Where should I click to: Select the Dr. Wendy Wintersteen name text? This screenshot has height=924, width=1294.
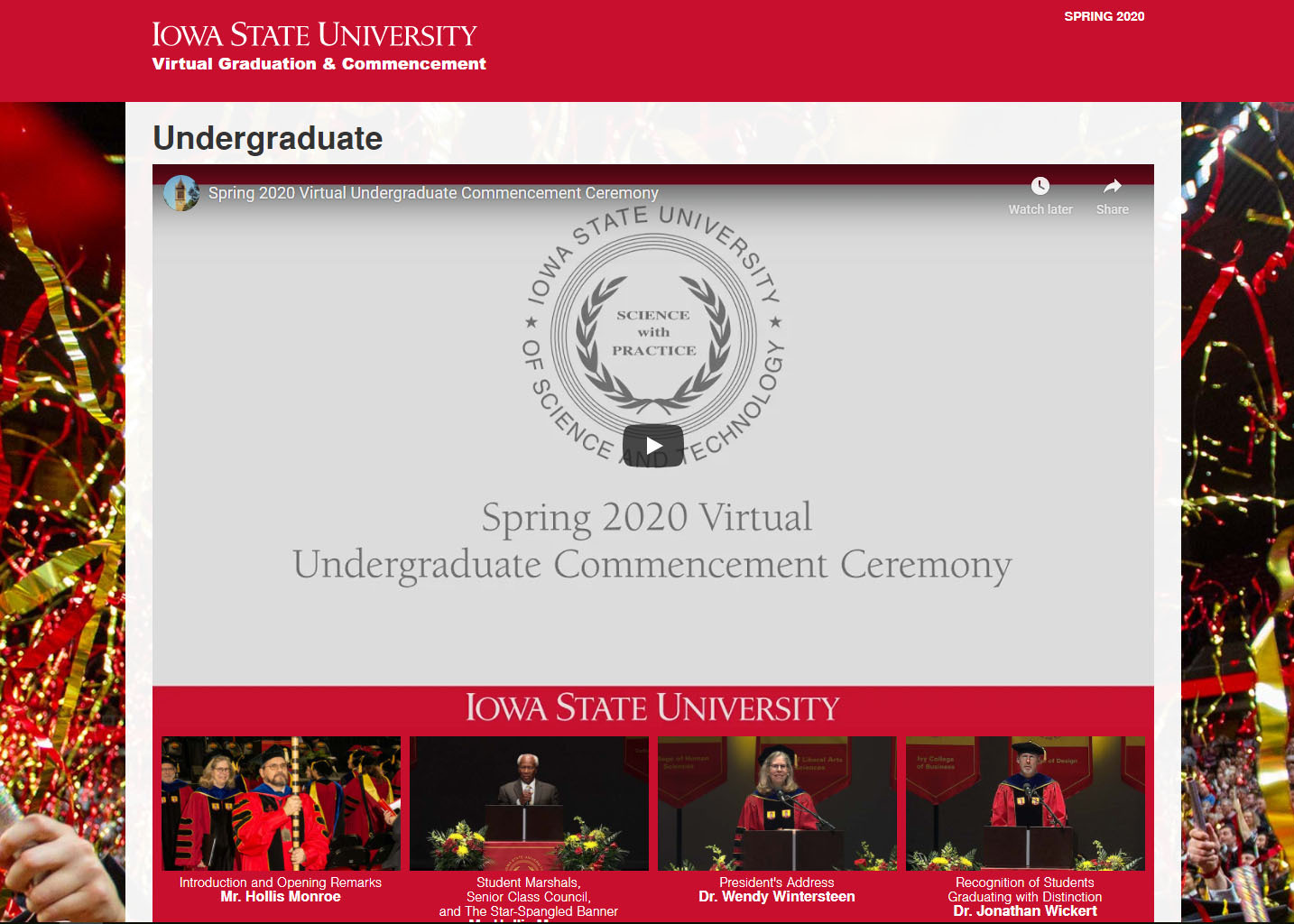pyautogui.click(x=776, y=897)
